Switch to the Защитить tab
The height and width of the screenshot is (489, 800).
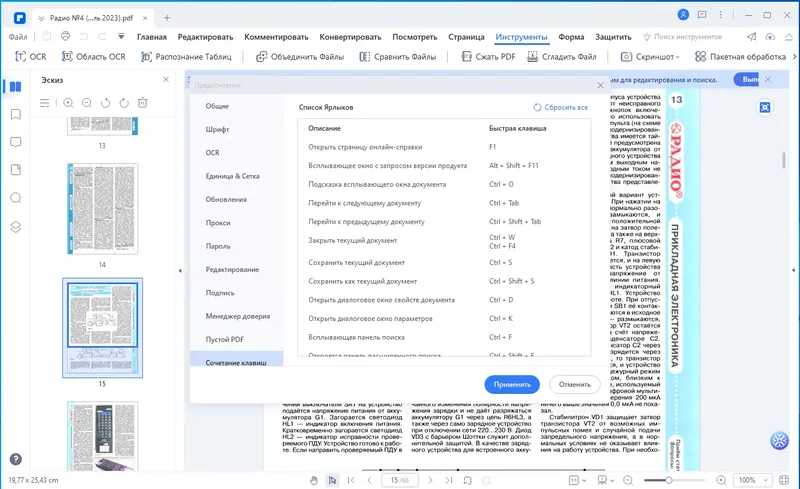click(x=613, y=37)
